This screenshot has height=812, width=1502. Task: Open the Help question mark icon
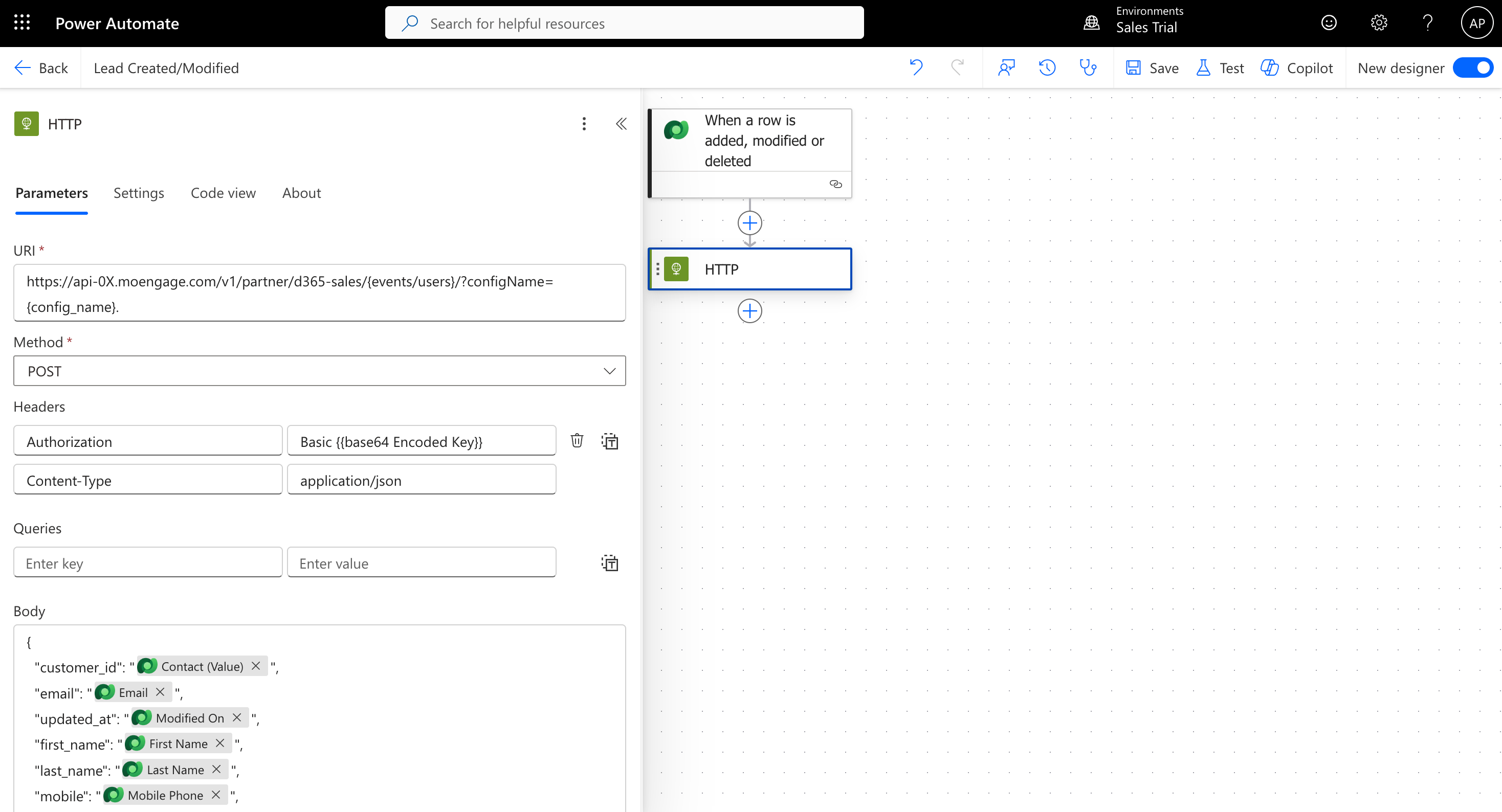tap(1427, 22)
